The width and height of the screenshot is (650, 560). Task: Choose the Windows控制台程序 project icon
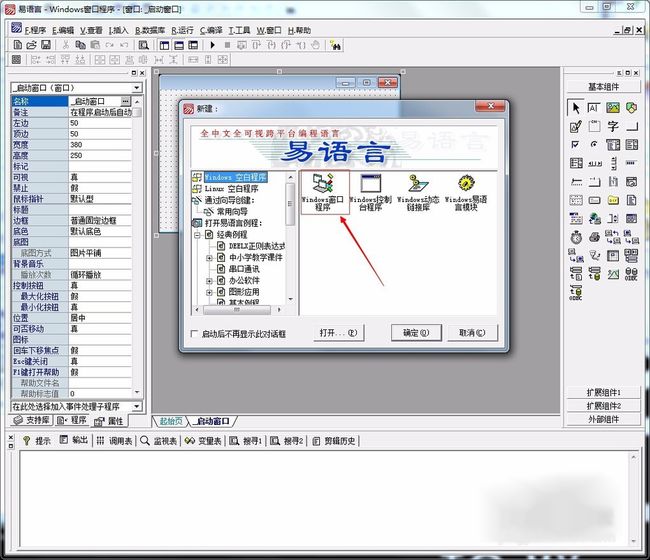click(370, 192)
